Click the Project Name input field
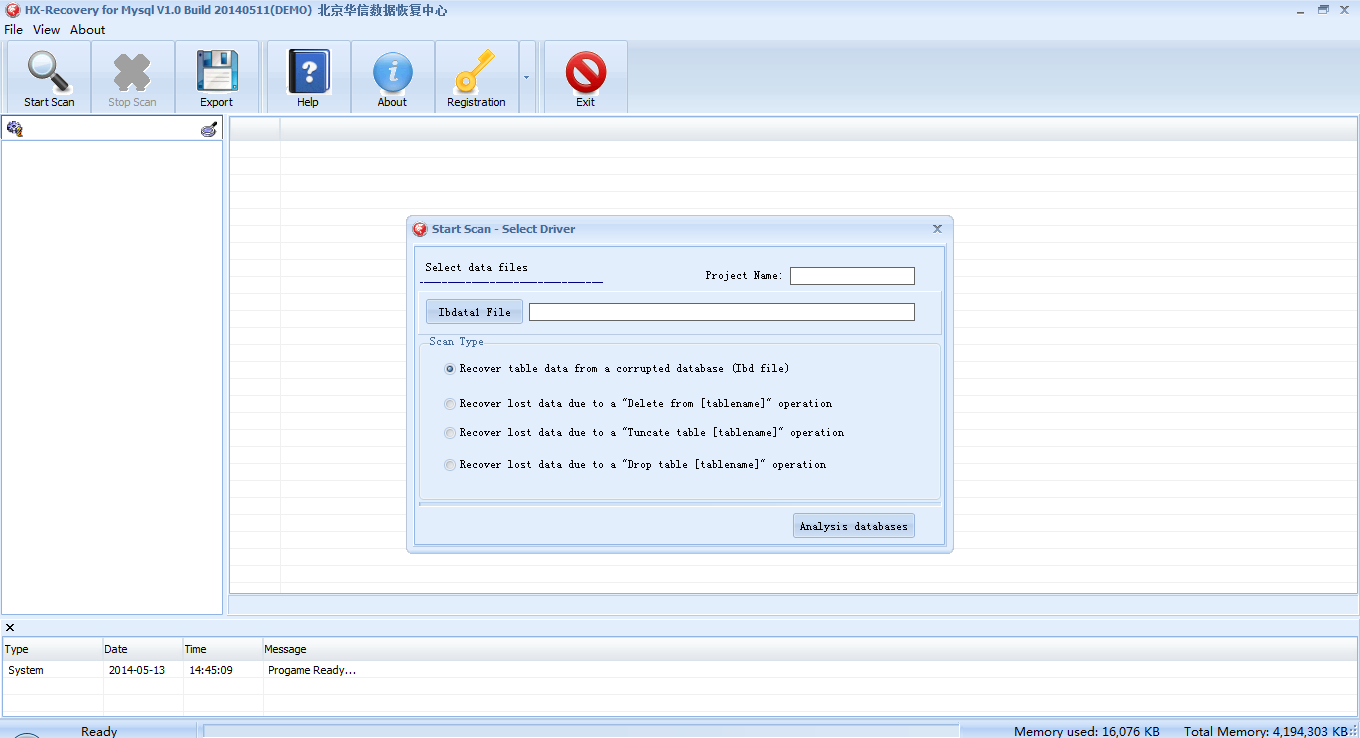 [x=852, y=276]
